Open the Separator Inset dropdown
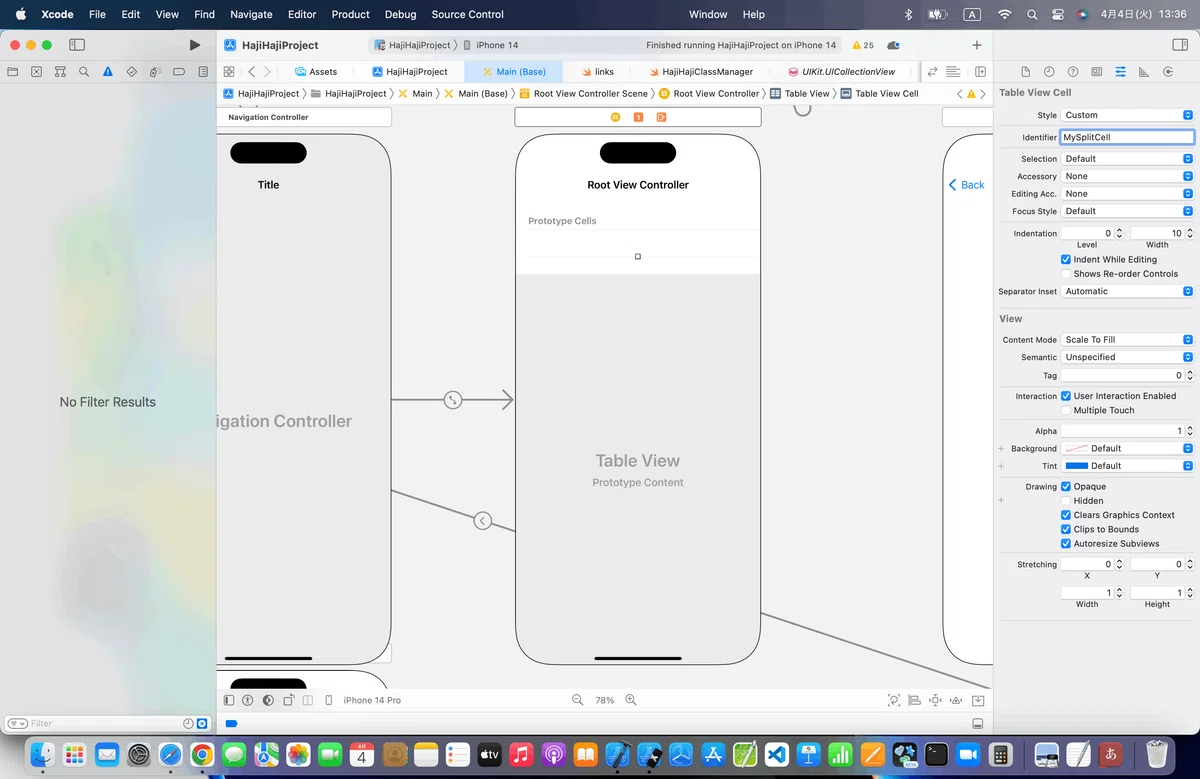1200x779 pixels. click(x=1127, y=291)
